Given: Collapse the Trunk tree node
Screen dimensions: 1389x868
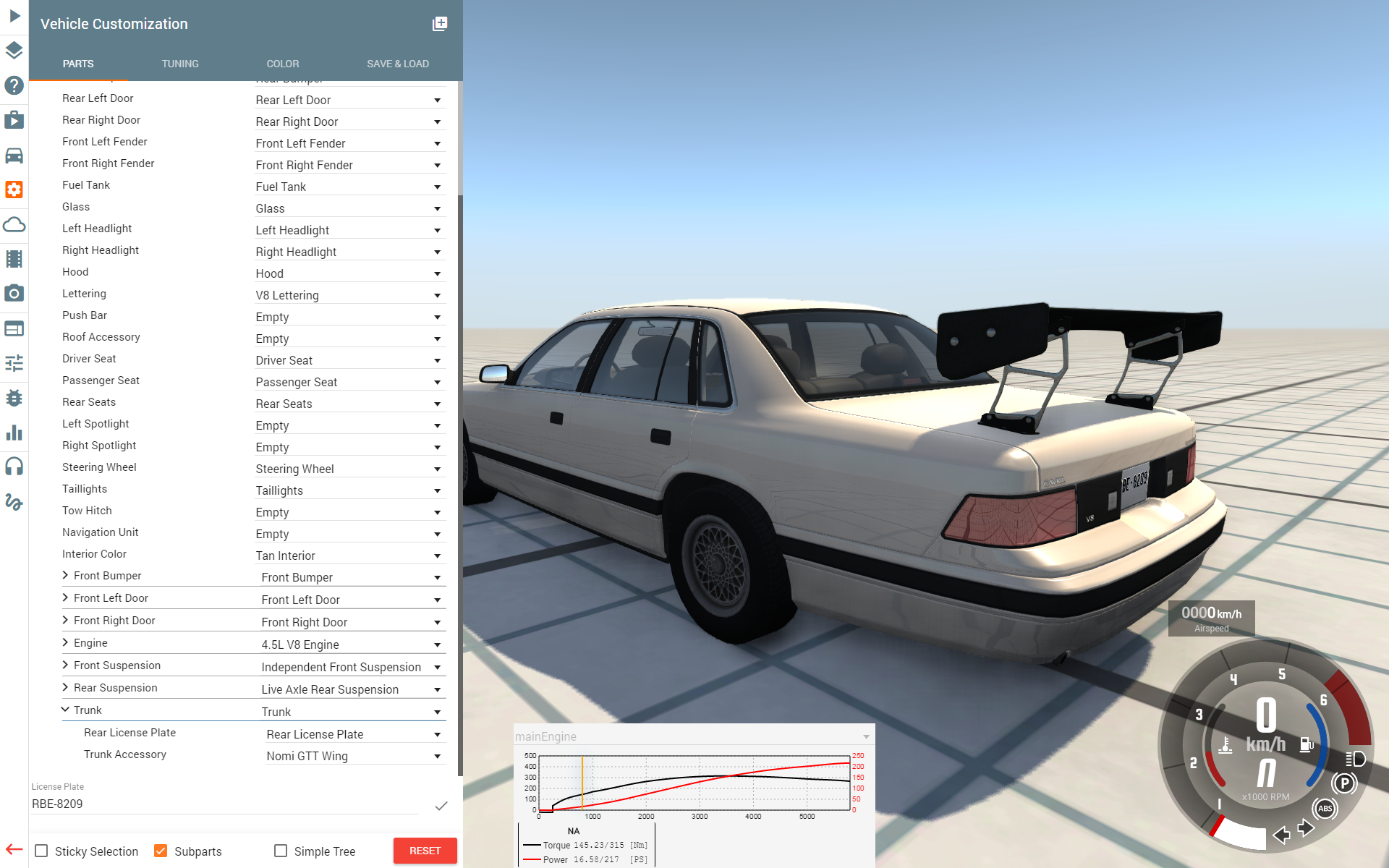Looking at the screenshot, I should (x=66, y=710).
